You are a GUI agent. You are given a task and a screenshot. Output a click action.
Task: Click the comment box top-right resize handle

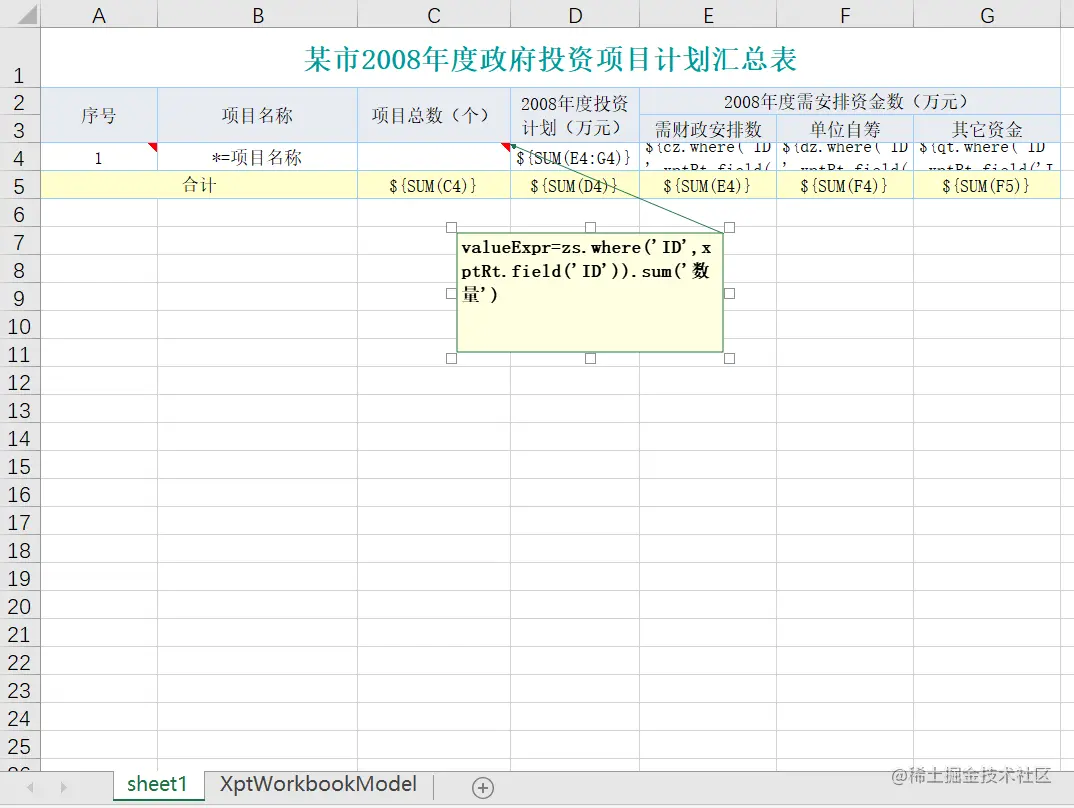coord(729,227)
